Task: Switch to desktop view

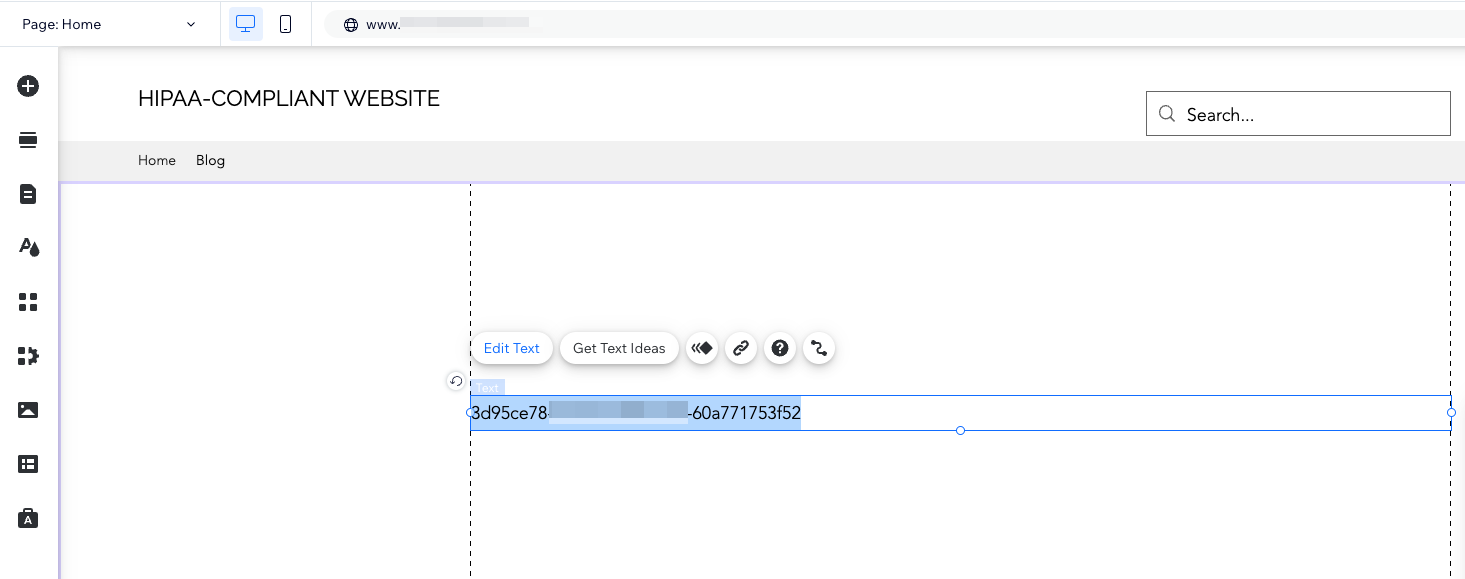Action: point(245,24)
